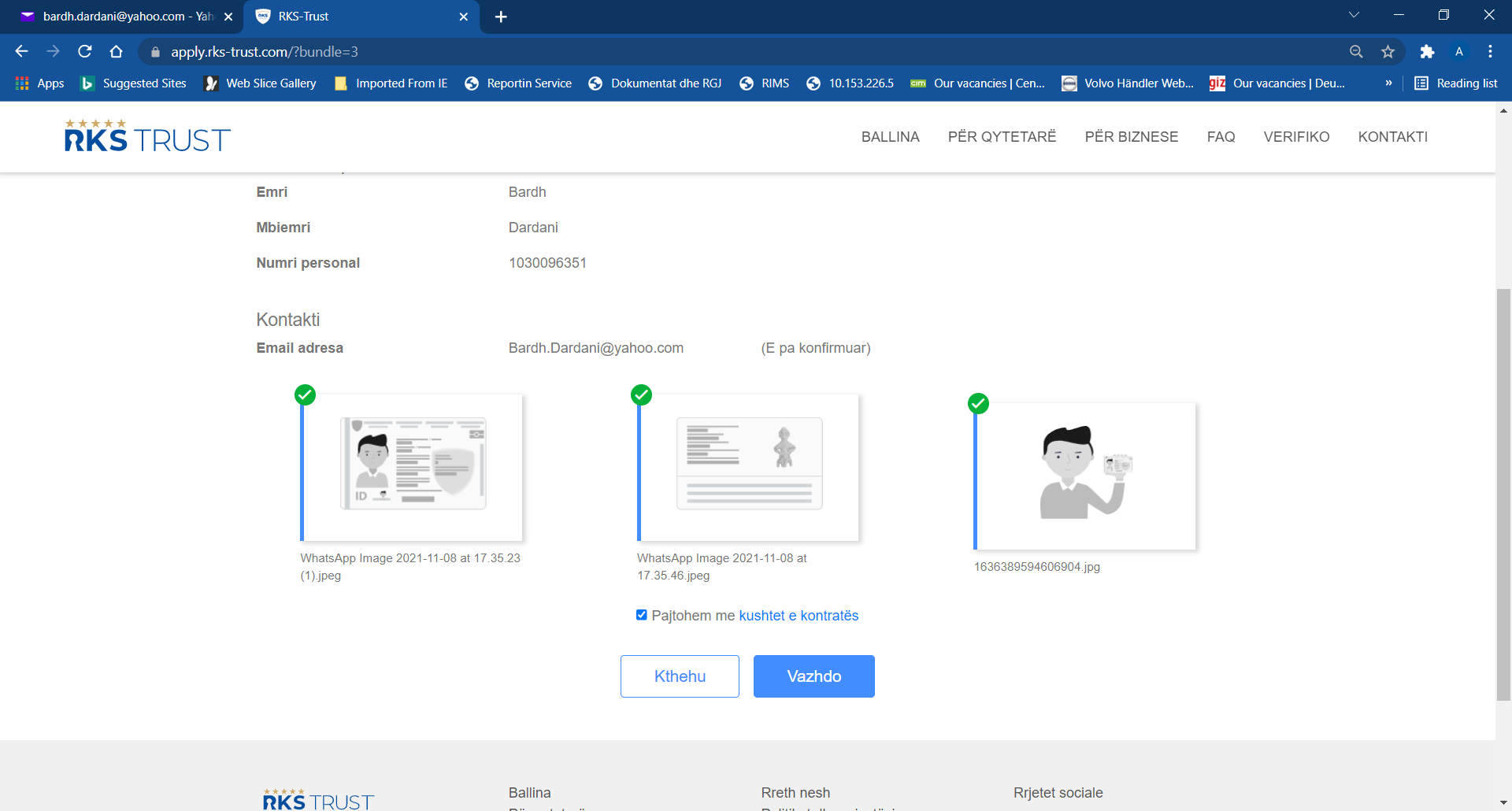This screenshot has height=811, width=1512.
Task: Open a new browser tab
Action: coord(501,17)
